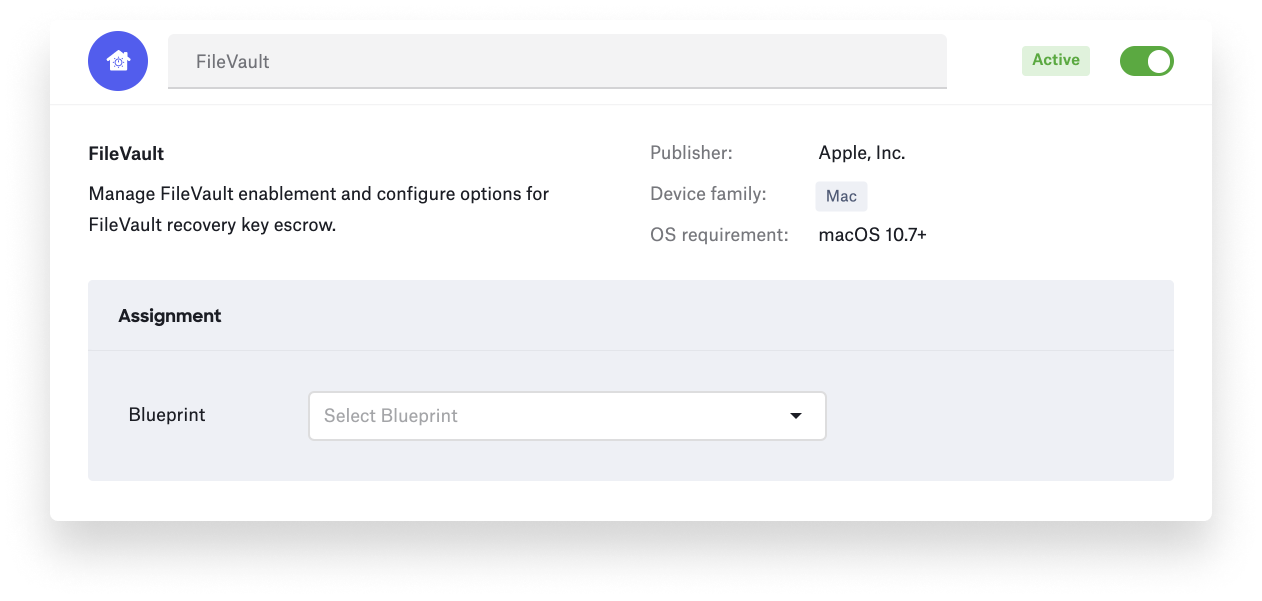Open the Select Blueprint dropdown
Viewport: 1262px width, 601px height.
tap(567, 416)
